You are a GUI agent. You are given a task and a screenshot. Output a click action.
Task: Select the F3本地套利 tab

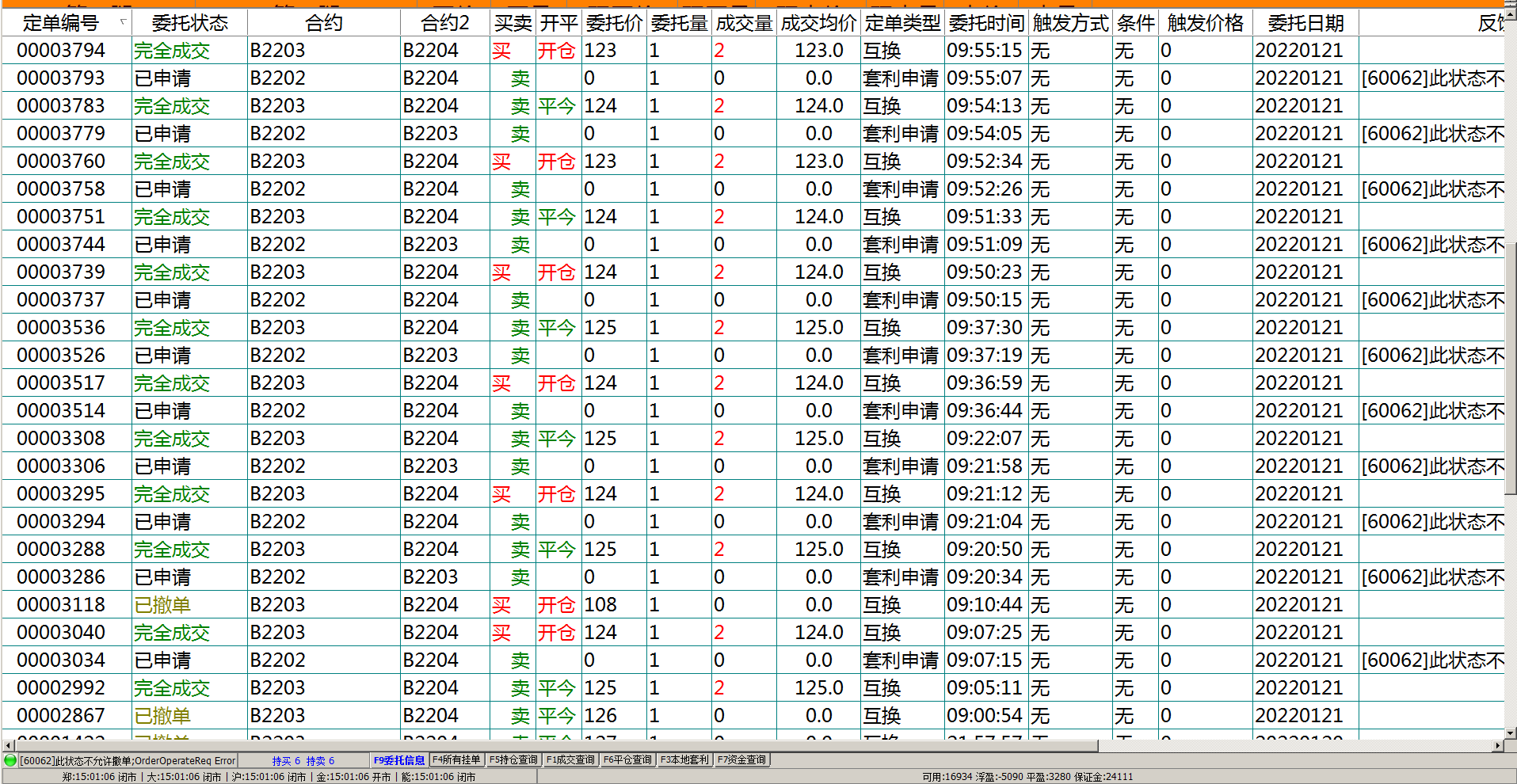click(x=685, y=760)
